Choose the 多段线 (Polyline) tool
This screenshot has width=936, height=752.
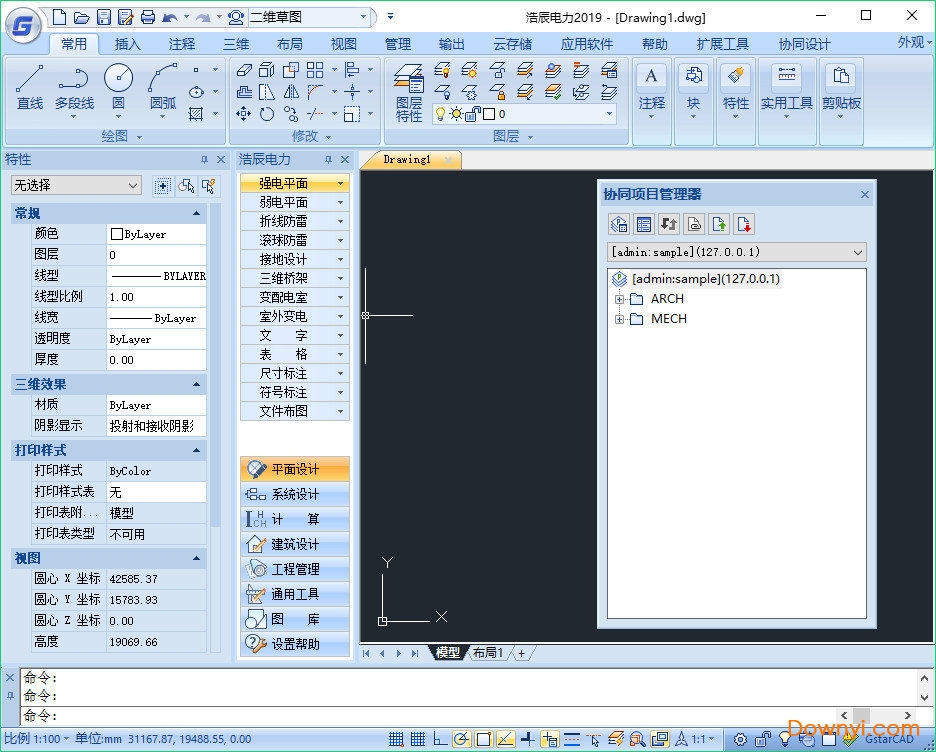click(x=74, y=87)
